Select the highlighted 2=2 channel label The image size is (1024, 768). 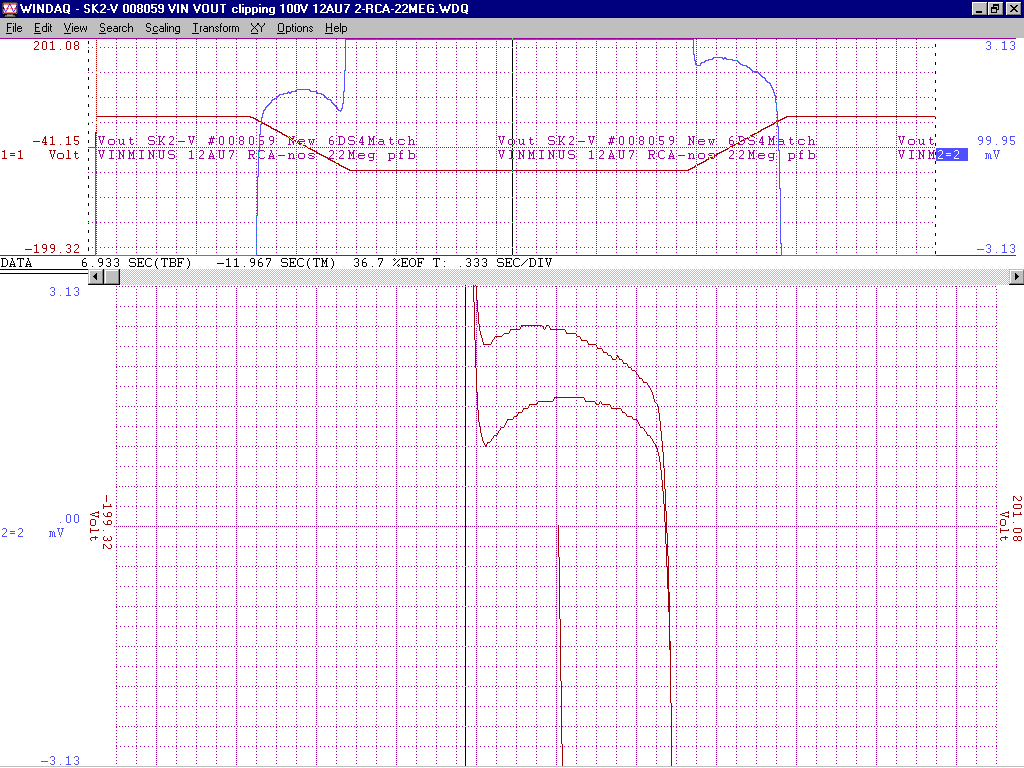[x=951, y=155]
